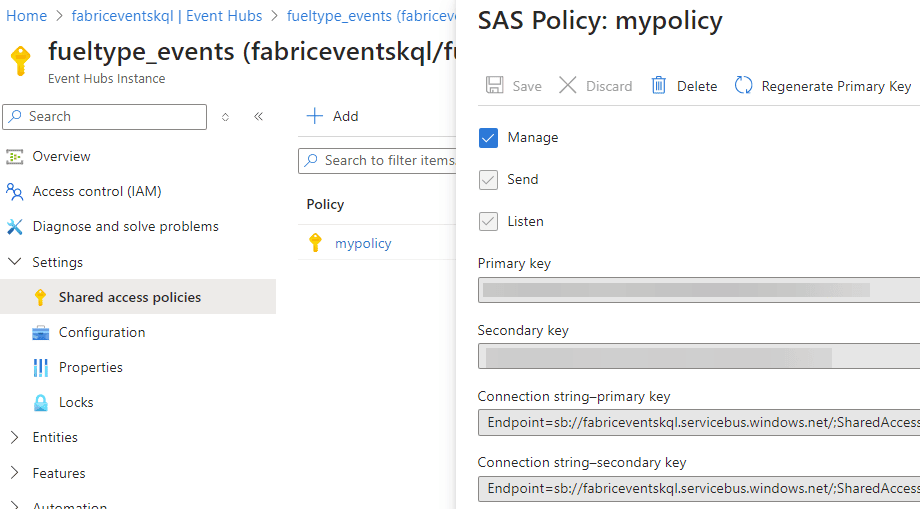Select the Connection string–secondary key field
Screen dimensions: 920x509
699,488
